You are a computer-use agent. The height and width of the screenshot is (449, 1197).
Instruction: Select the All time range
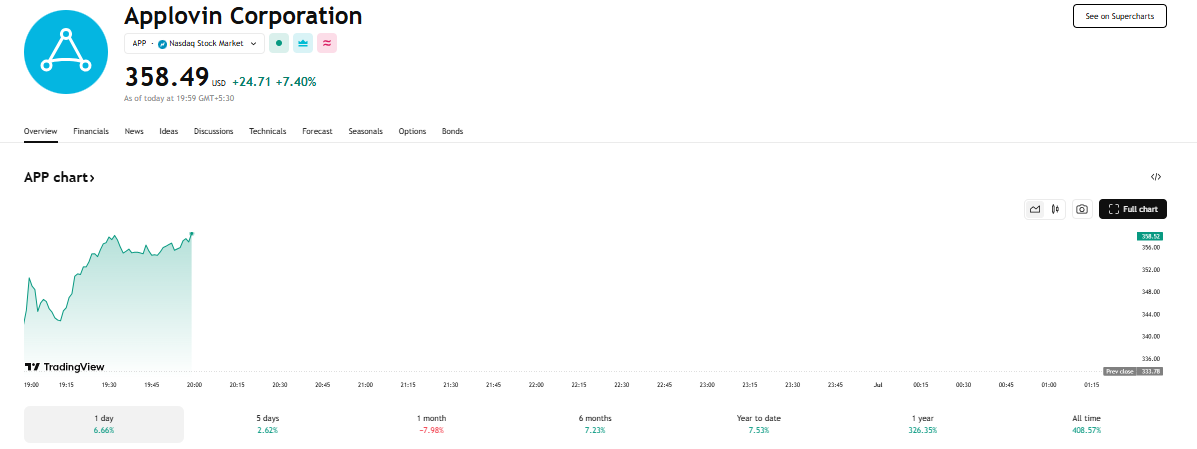(x=1086, y=424)
